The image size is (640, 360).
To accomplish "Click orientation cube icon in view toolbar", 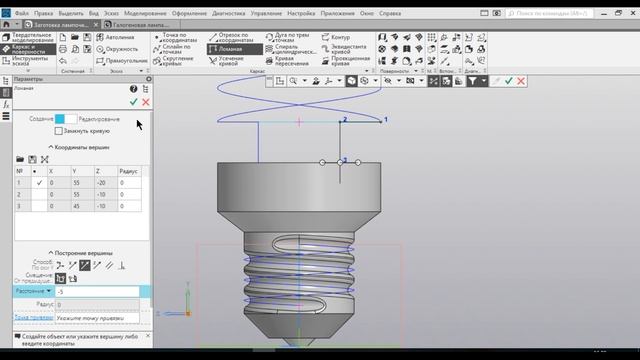I will pos(351,81).
